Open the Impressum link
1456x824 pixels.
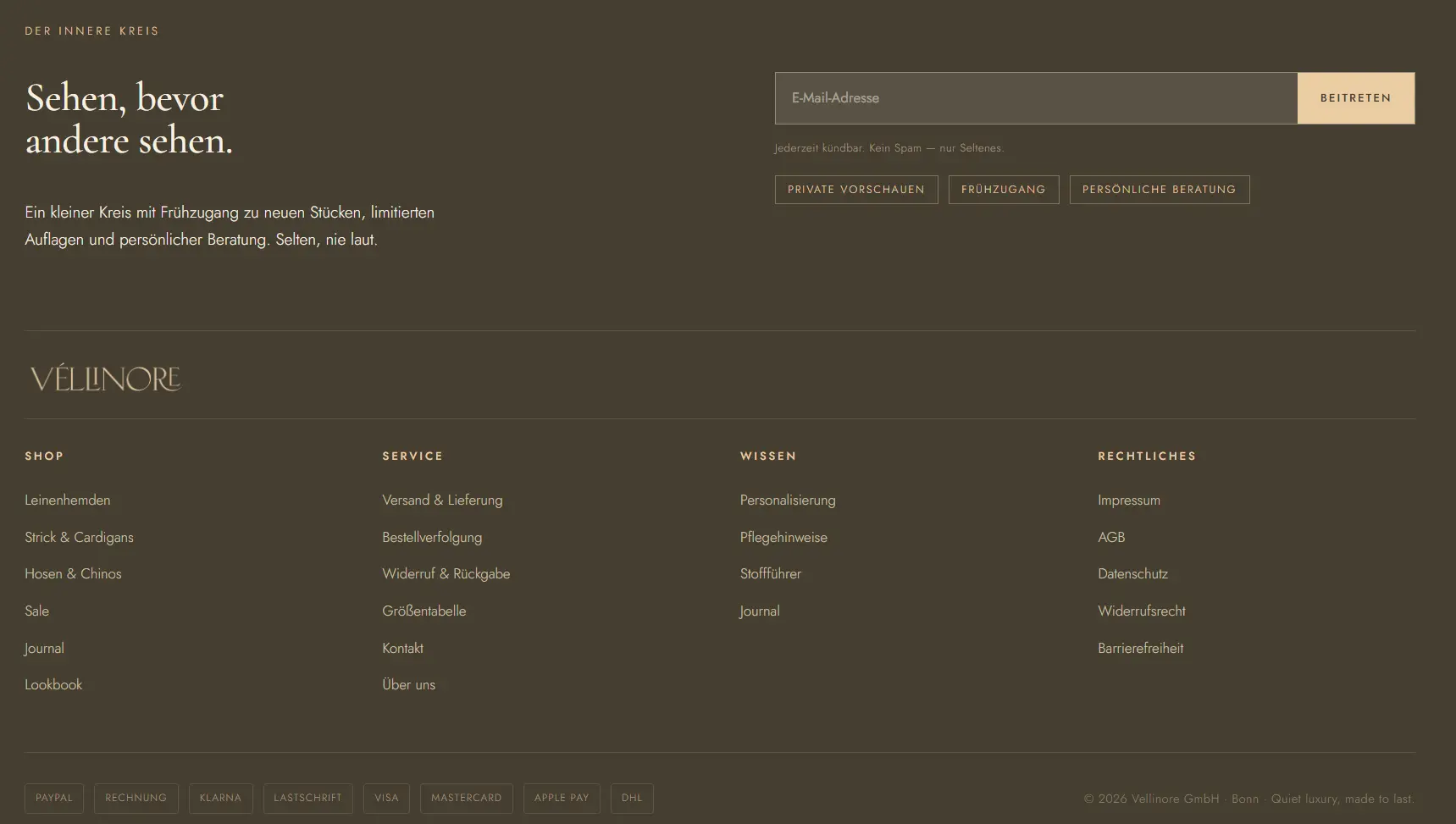pyautogui.click(x=1129, y=500)
